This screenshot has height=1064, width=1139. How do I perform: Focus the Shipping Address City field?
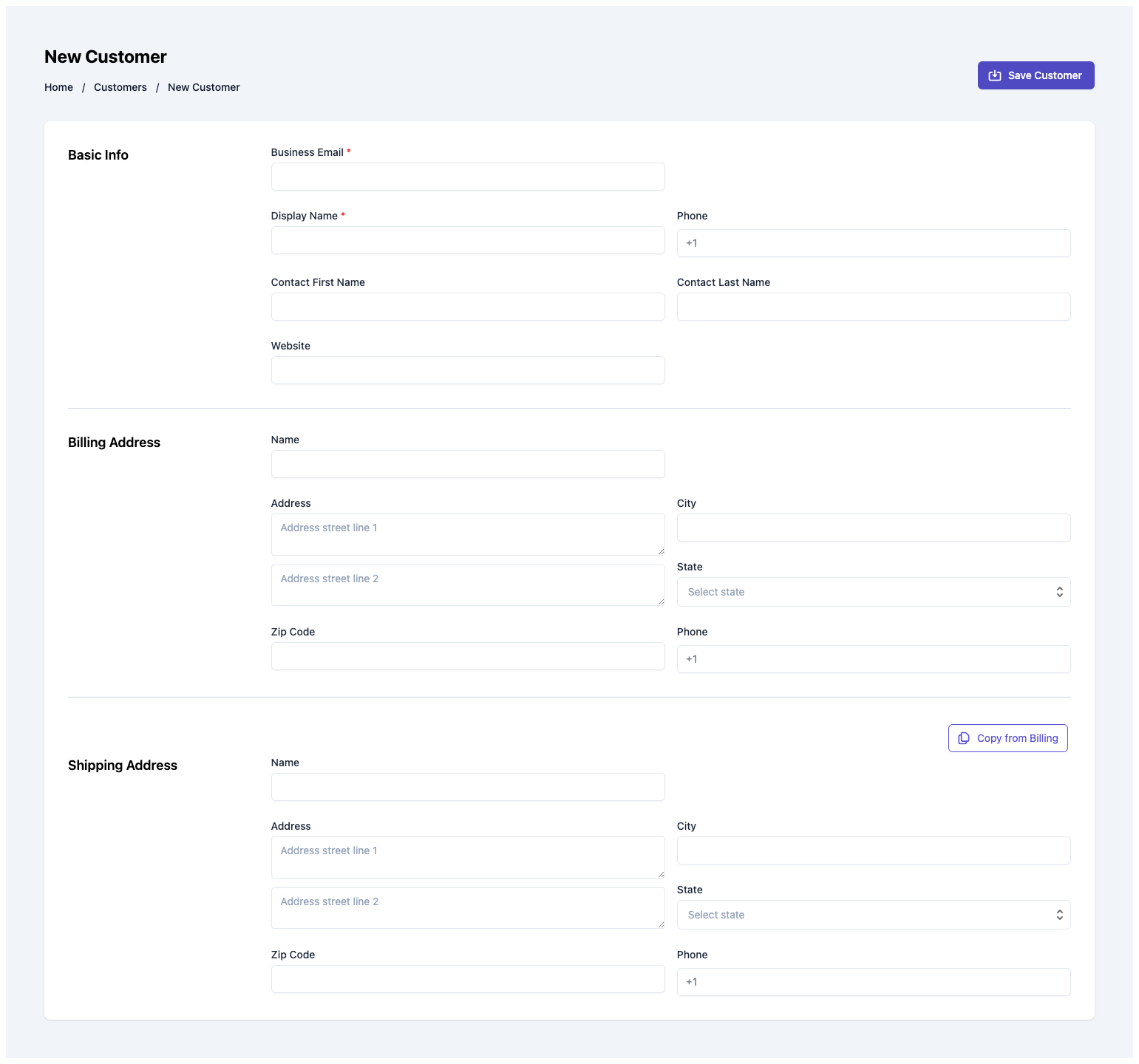(874, 850)
